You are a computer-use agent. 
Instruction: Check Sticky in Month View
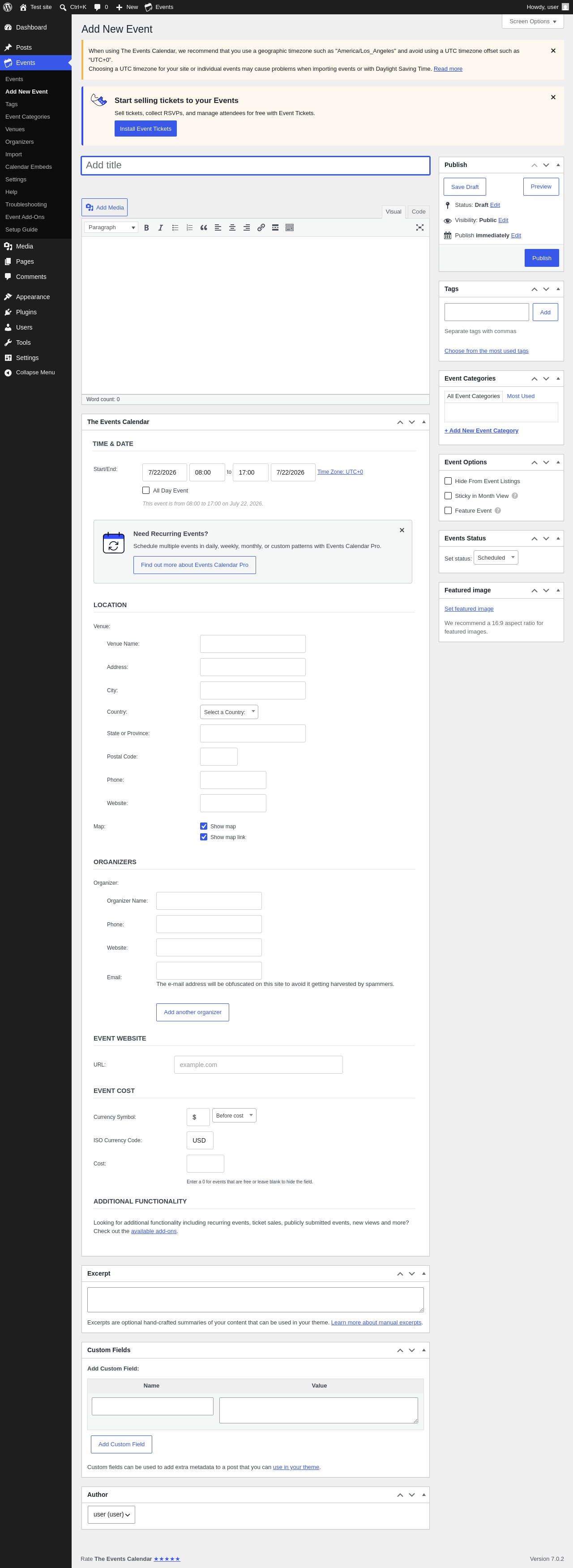point(448,496)
